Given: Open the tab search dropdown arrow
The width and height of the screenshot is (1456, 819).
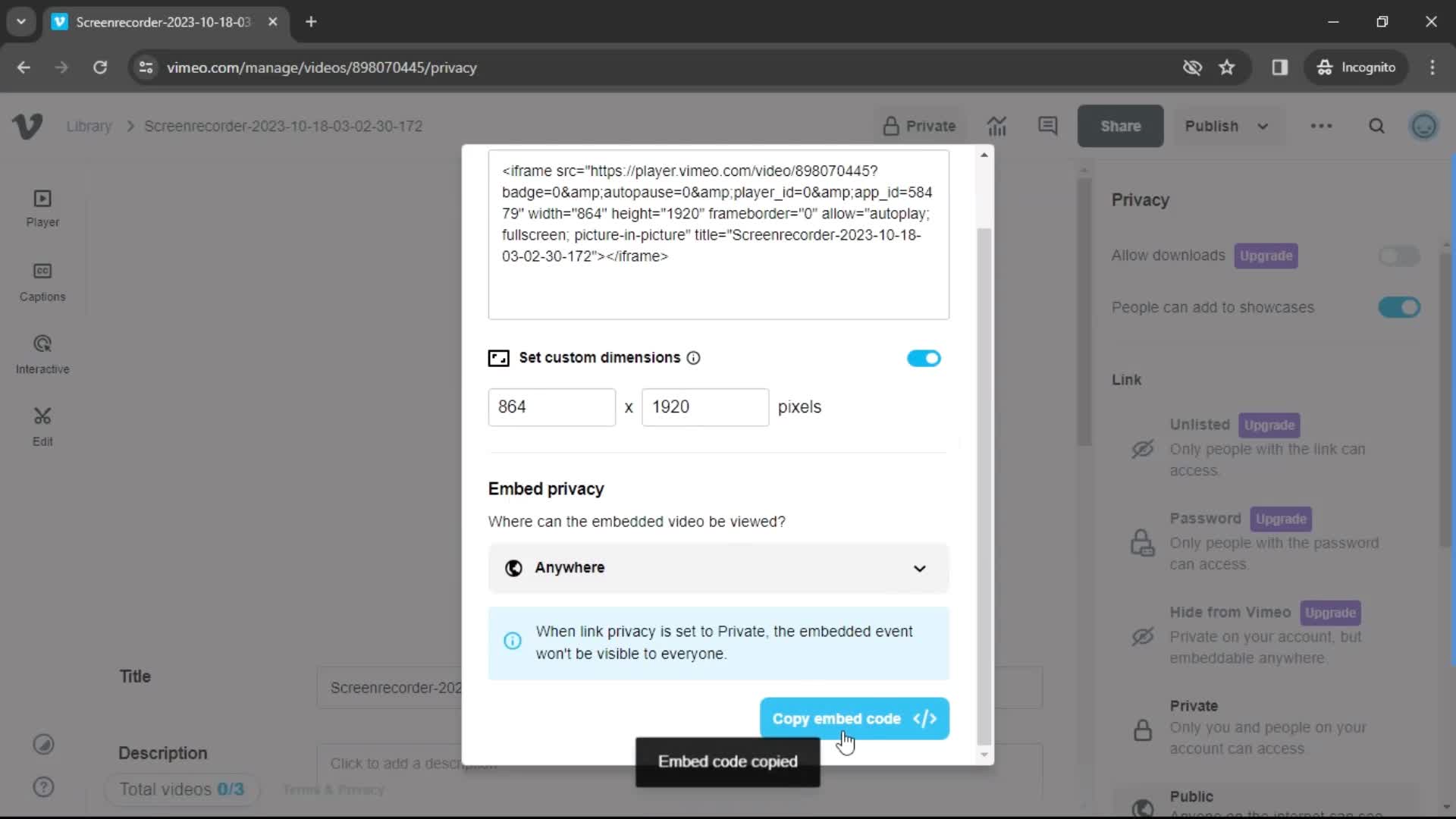Looking at the screenshot, I should 21,22.
